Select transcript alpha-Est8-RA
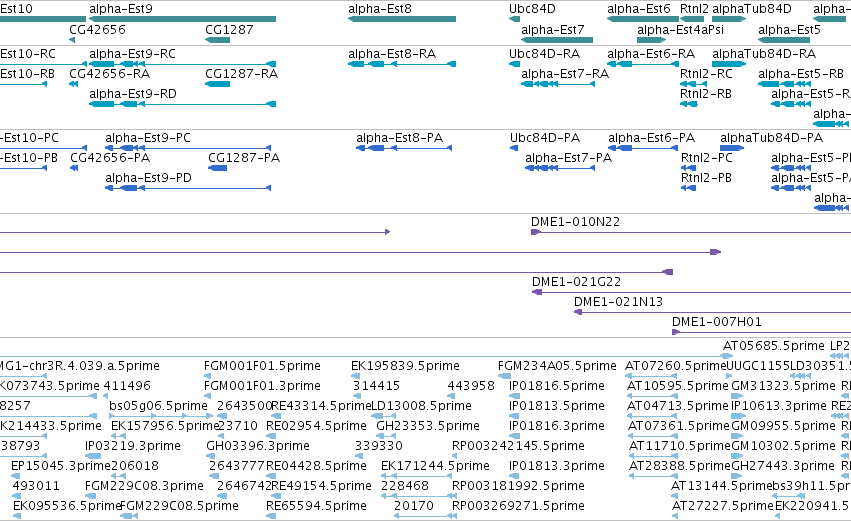851x521 pixels. pos(392,54)
